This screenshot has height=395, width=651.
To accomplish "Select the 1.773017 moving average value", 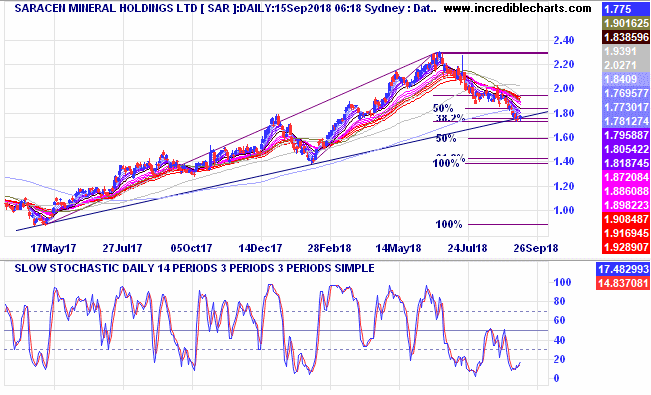I will point(626,107).
